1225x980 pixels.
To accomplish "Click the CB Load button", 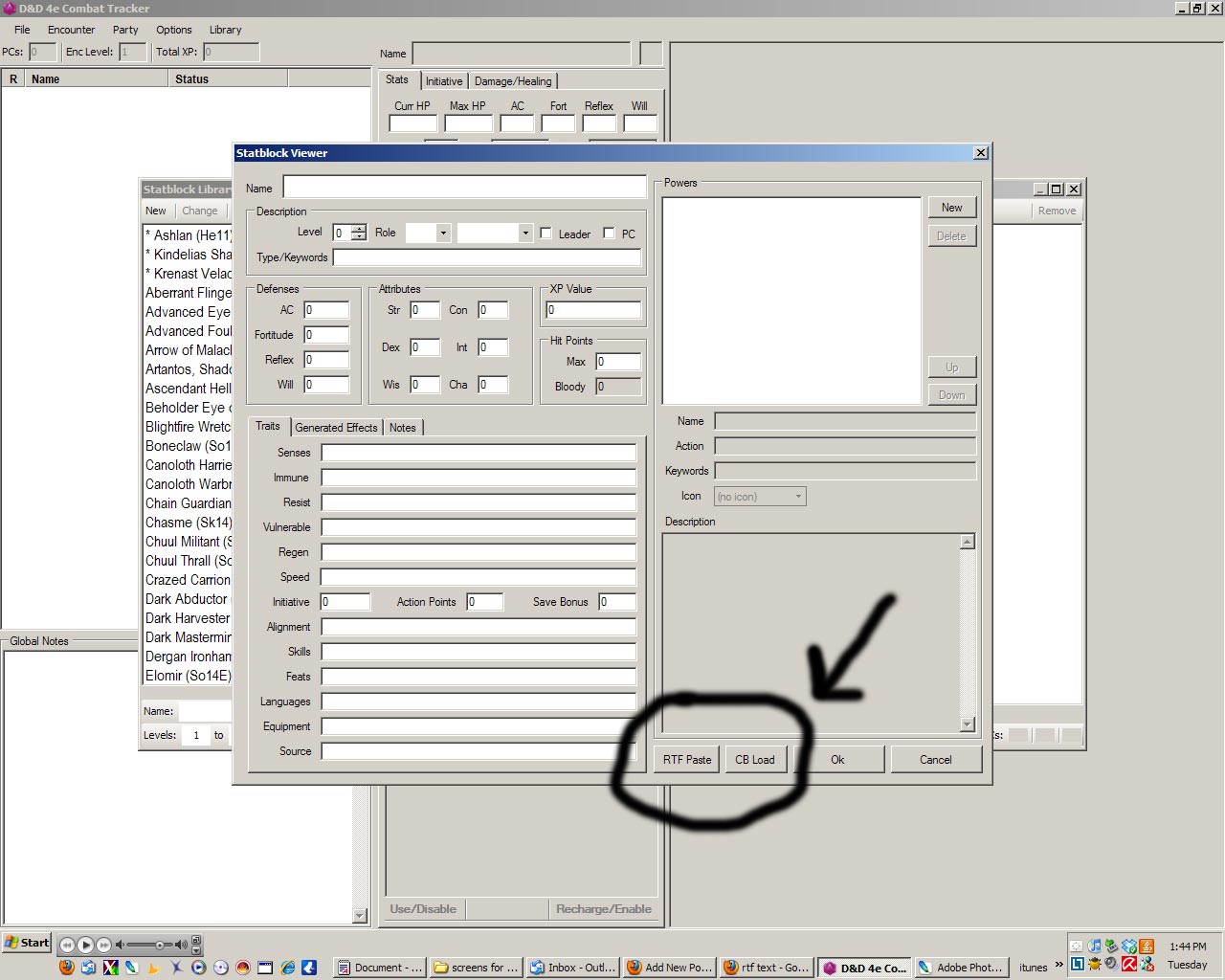I will click(754, 760).
